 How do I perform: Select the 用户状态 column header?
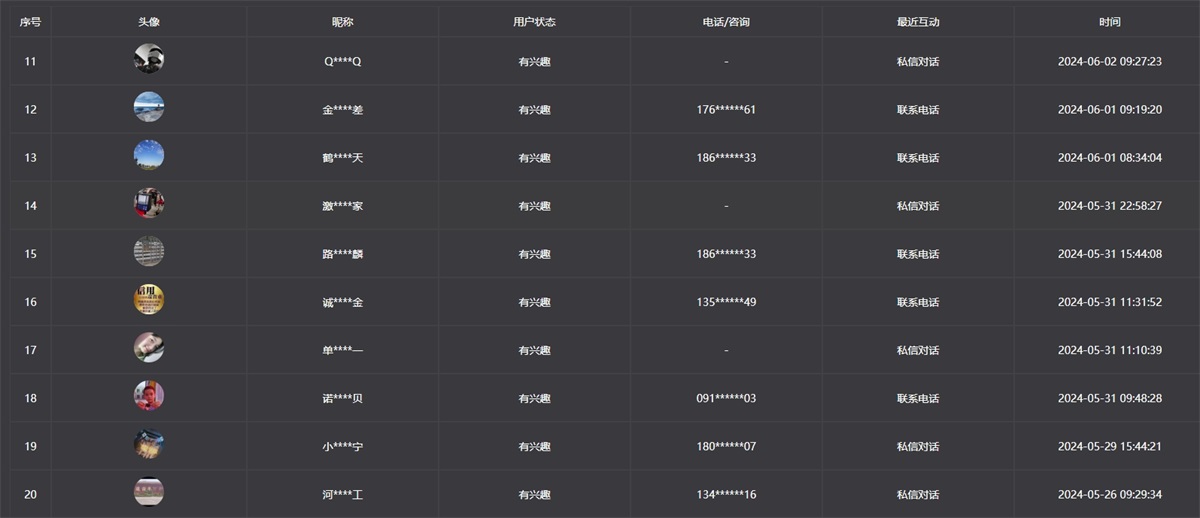[x=534, y=22]
